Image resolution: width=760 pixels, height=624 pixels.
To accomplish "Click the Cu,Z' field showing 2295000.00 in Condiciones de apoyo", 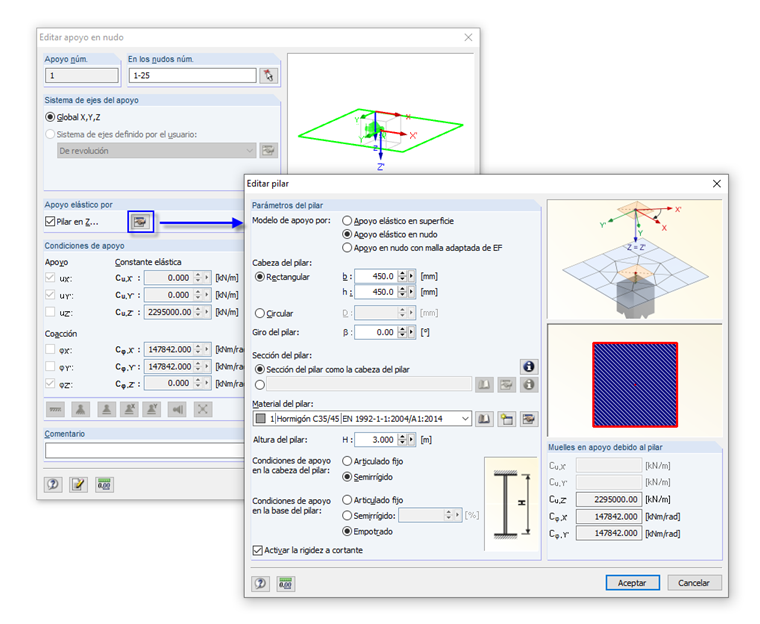I will (x=169, y=312).
